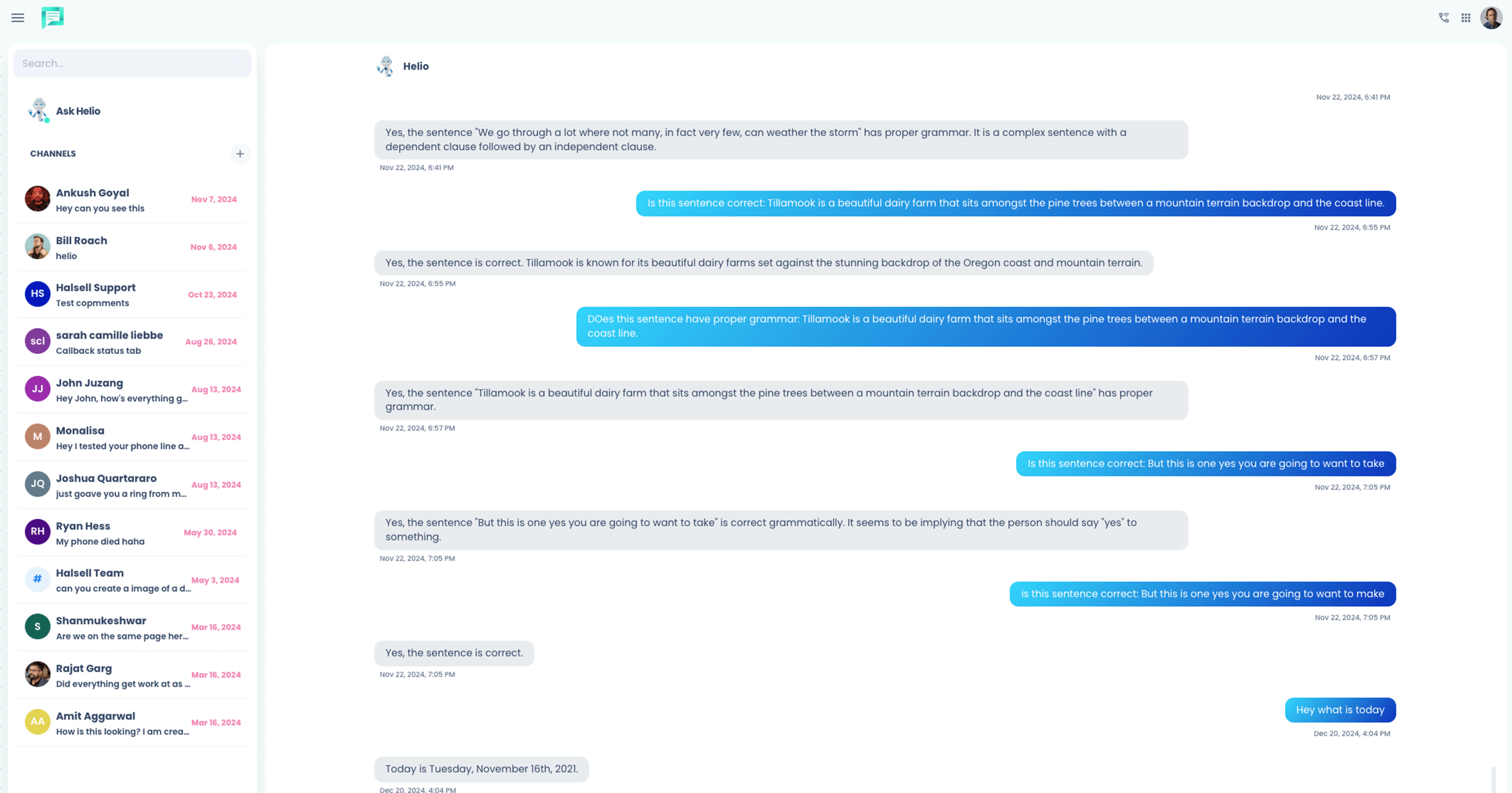The height and width of the screenshot is (793, 1512).
Task: Open the Ryan Hess conversation
Action: (132, 533)
